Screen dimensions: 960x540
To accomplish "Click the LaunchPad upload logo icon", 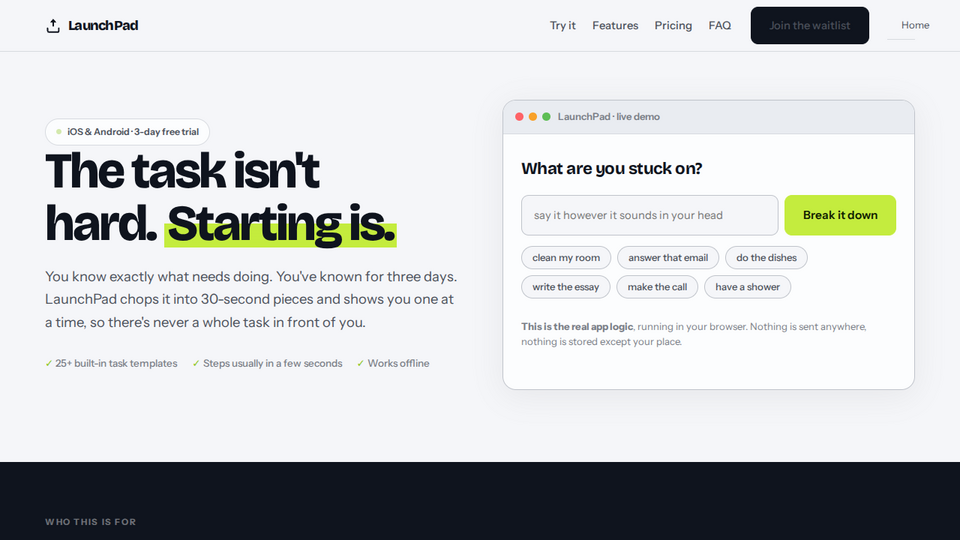I will [53, 26].
